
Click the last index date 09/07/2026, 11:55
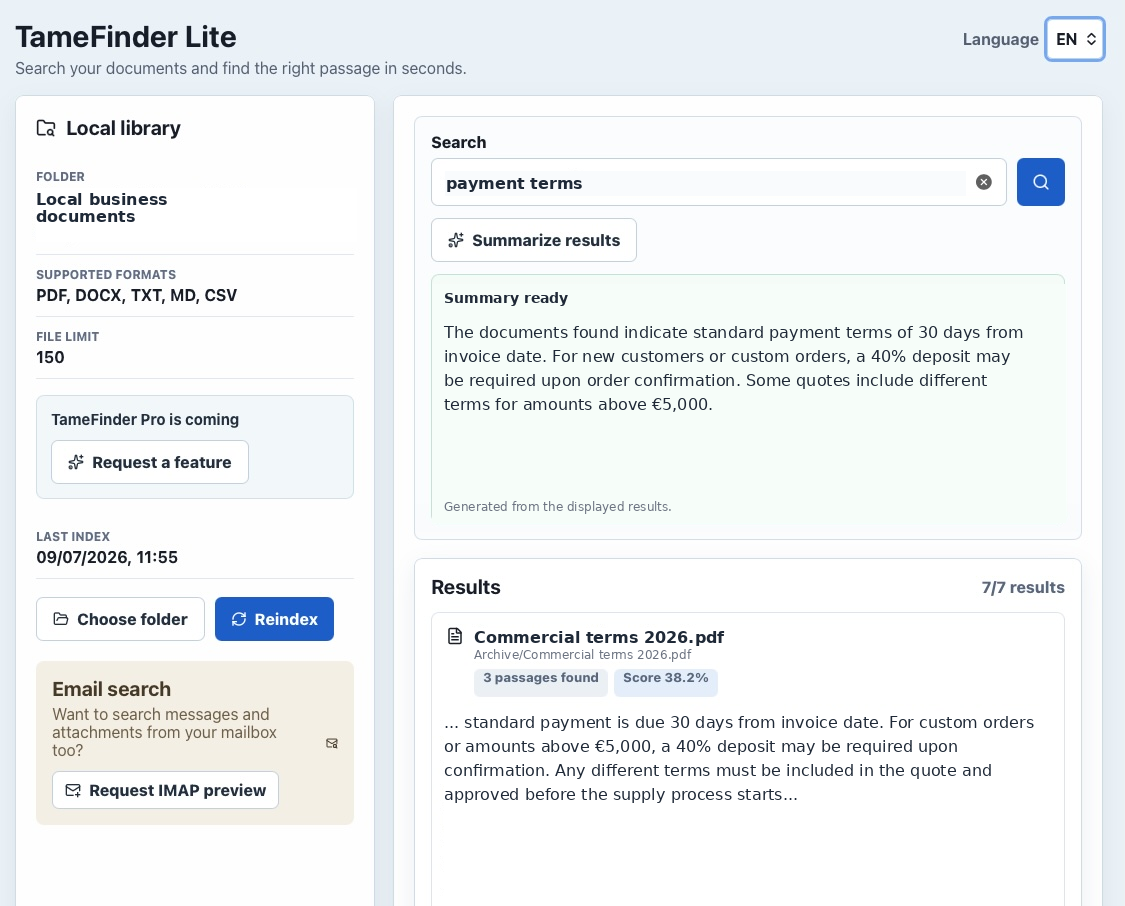(107, 557)
